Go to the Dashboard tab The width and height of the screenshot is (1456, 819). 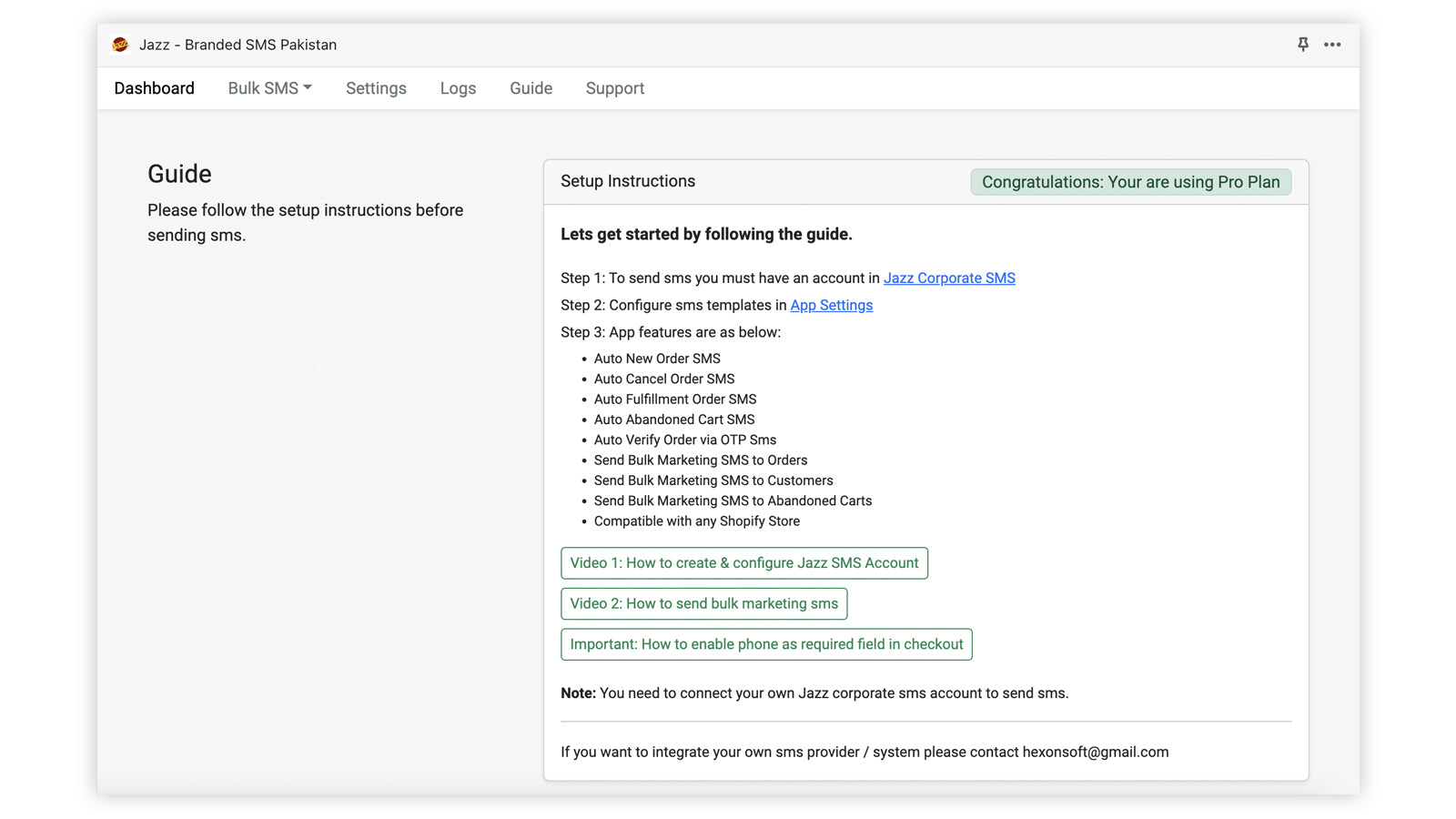(154, 88)
